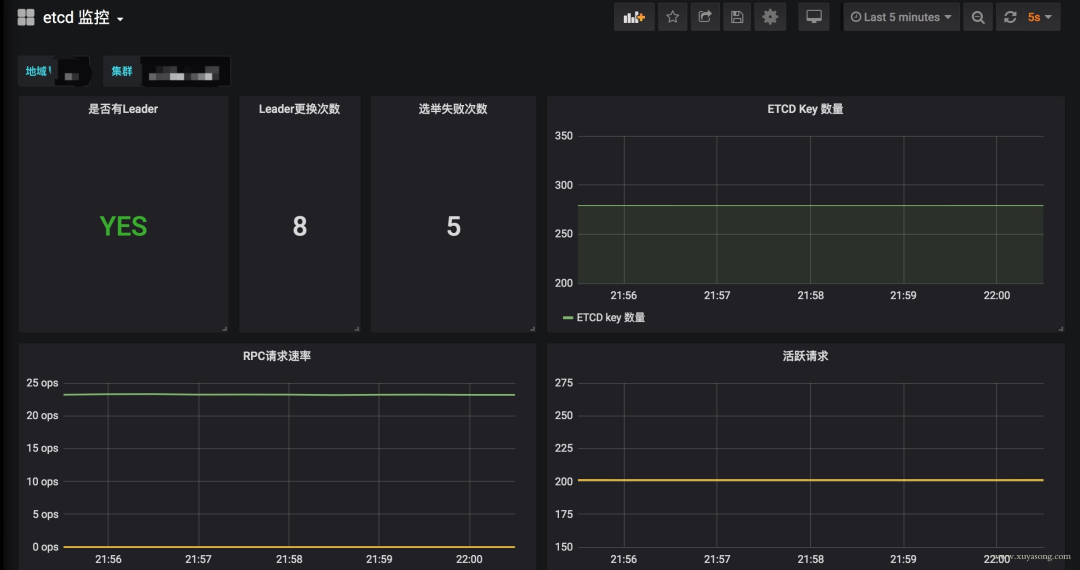Open the RPC请求速率 panel title menu

pos(276,356)
